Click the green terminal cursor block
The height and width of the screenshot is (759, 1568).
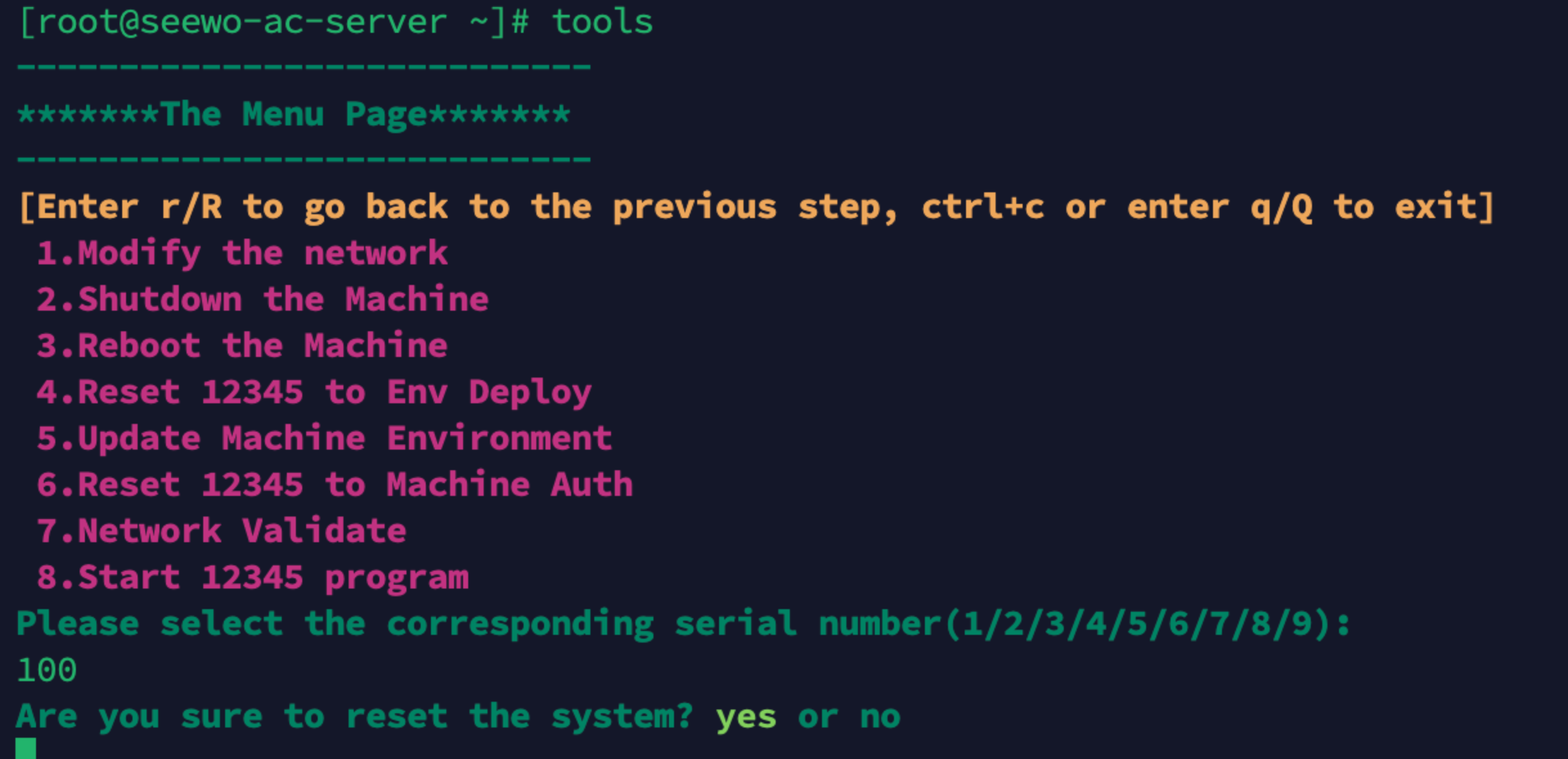tap(26, 749)
